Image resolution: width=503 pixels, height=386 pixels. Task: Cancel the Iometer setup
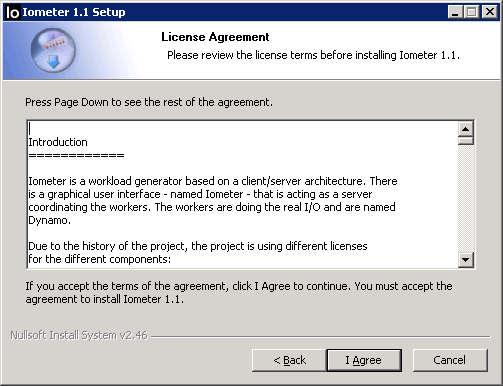(450, 360)
